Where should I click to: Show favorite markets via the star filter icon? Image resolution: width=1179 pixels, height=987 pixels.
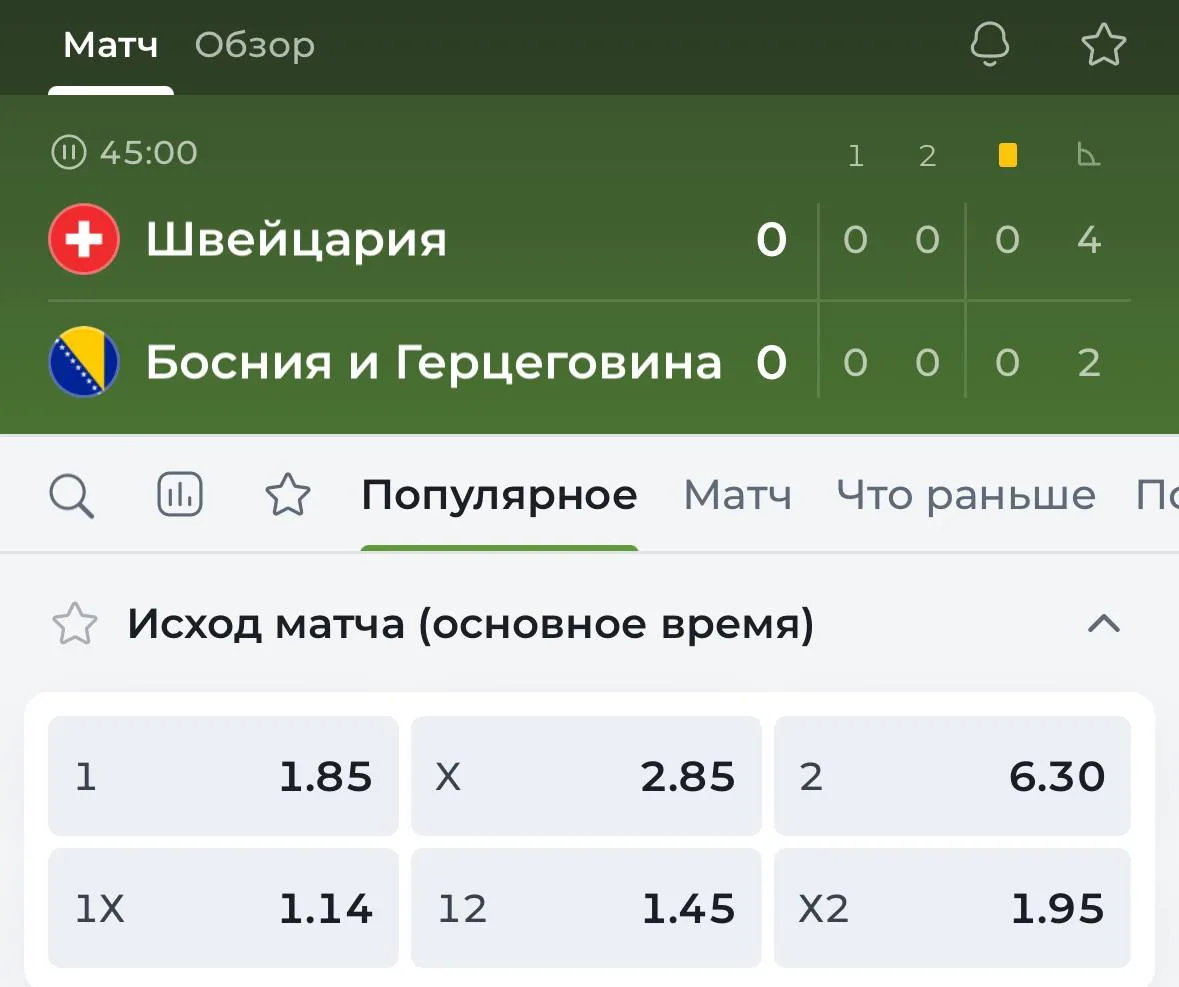pyautogui.click(x=288, y=494)
